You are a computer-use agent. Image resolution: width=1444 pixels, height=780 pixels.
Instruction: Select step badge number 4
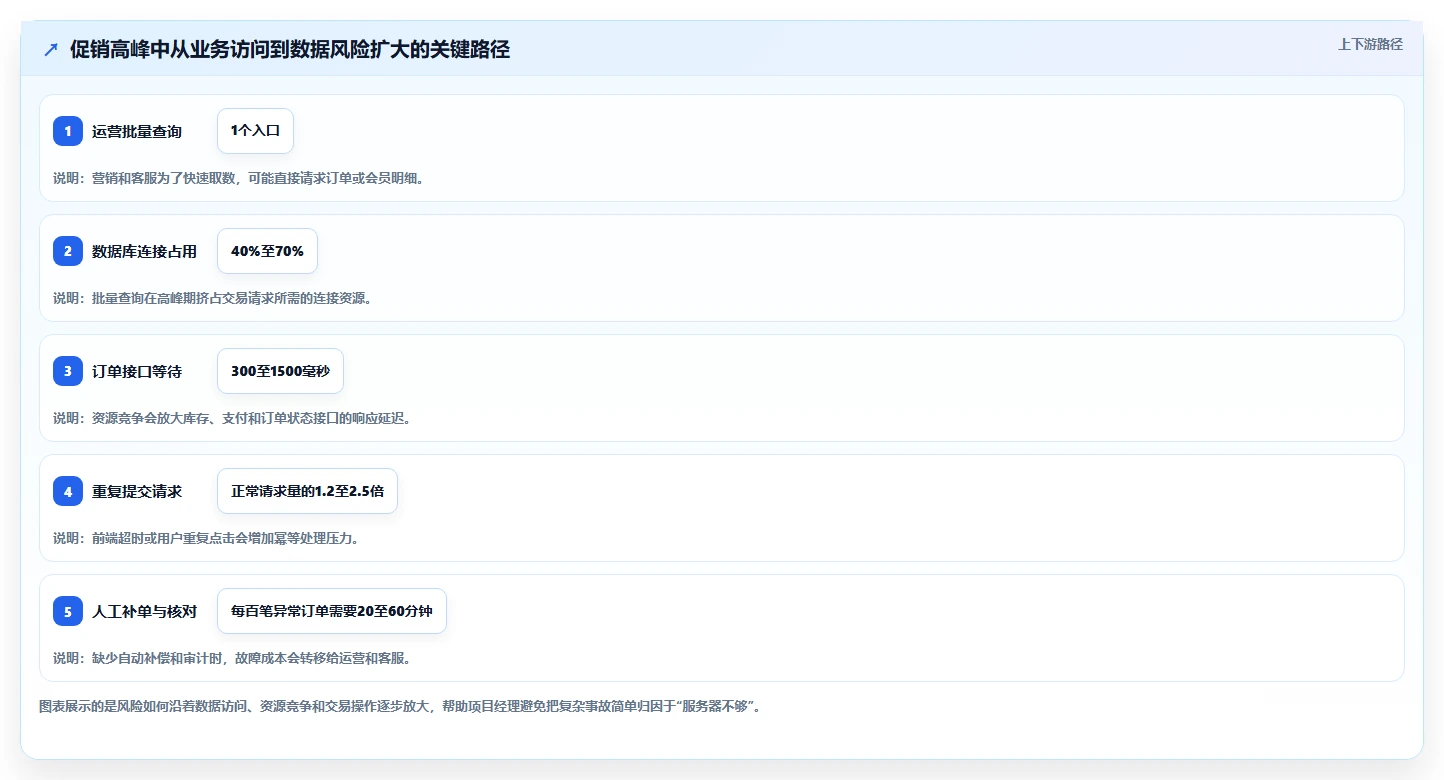tap(68, 491)
